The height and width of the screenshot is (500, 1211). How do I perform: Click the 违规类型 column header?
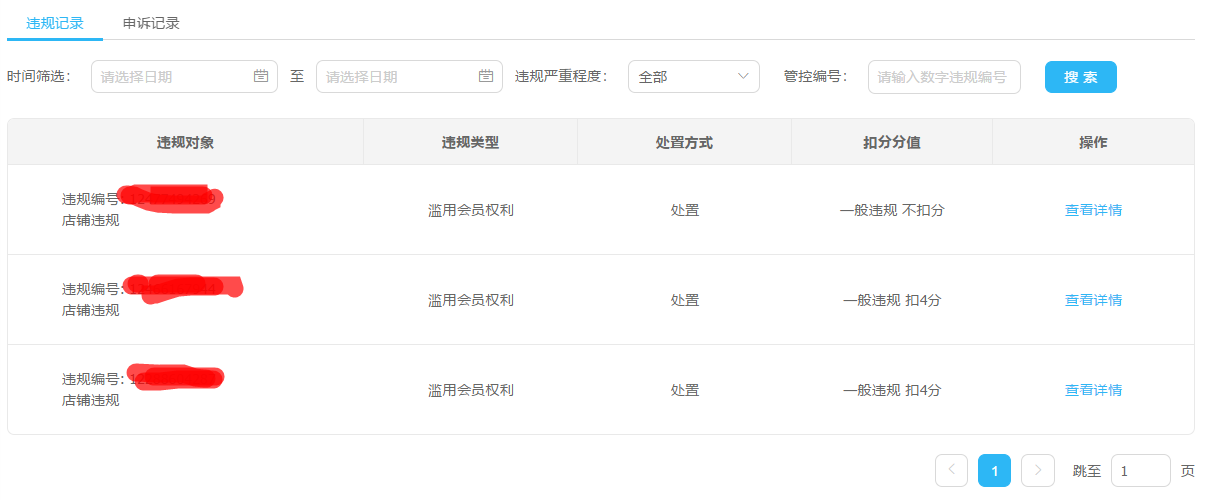tap(470, 142)
